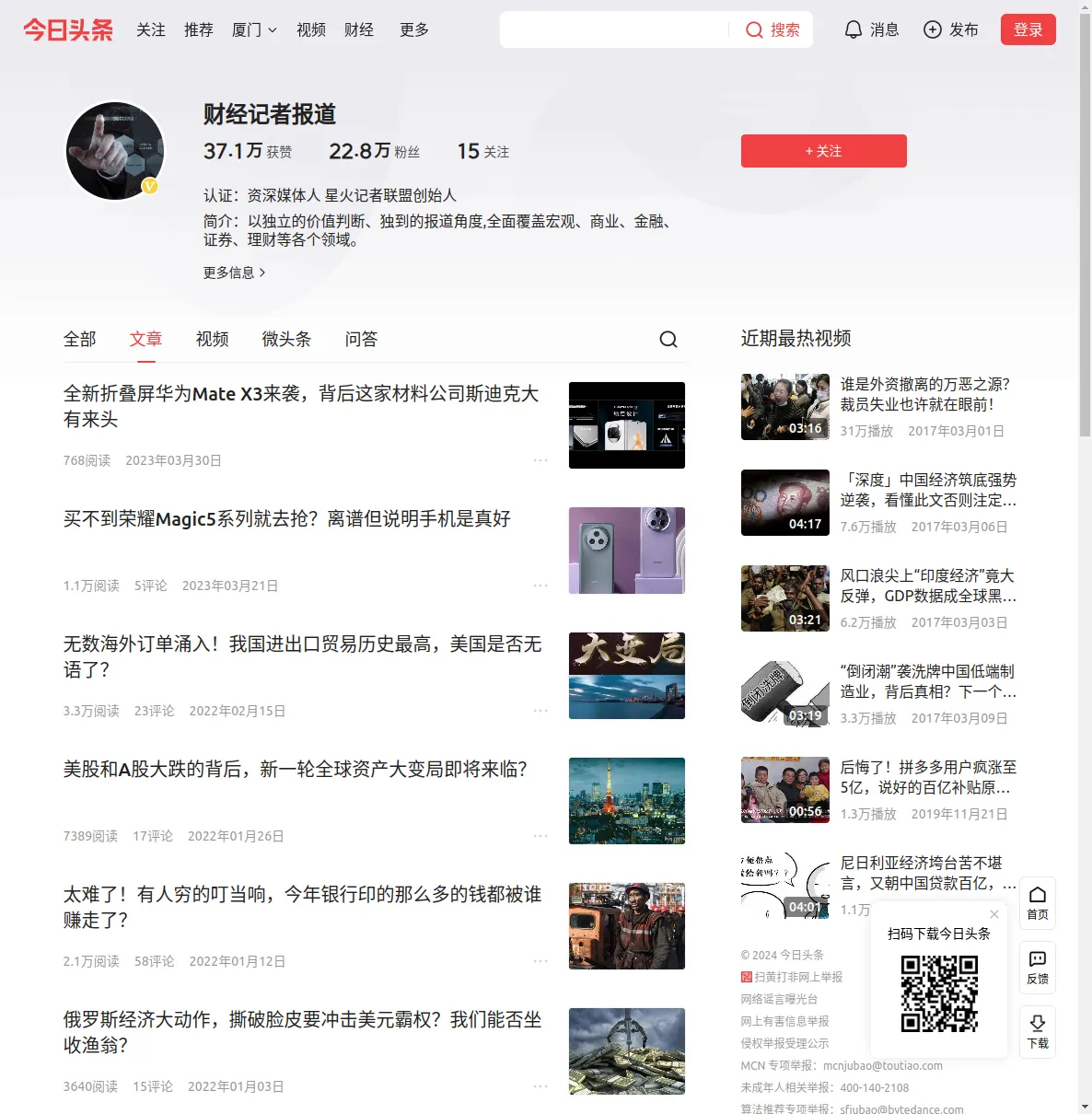Click the 今日头条 logo
The image size is (1092, 1114).
68,30
